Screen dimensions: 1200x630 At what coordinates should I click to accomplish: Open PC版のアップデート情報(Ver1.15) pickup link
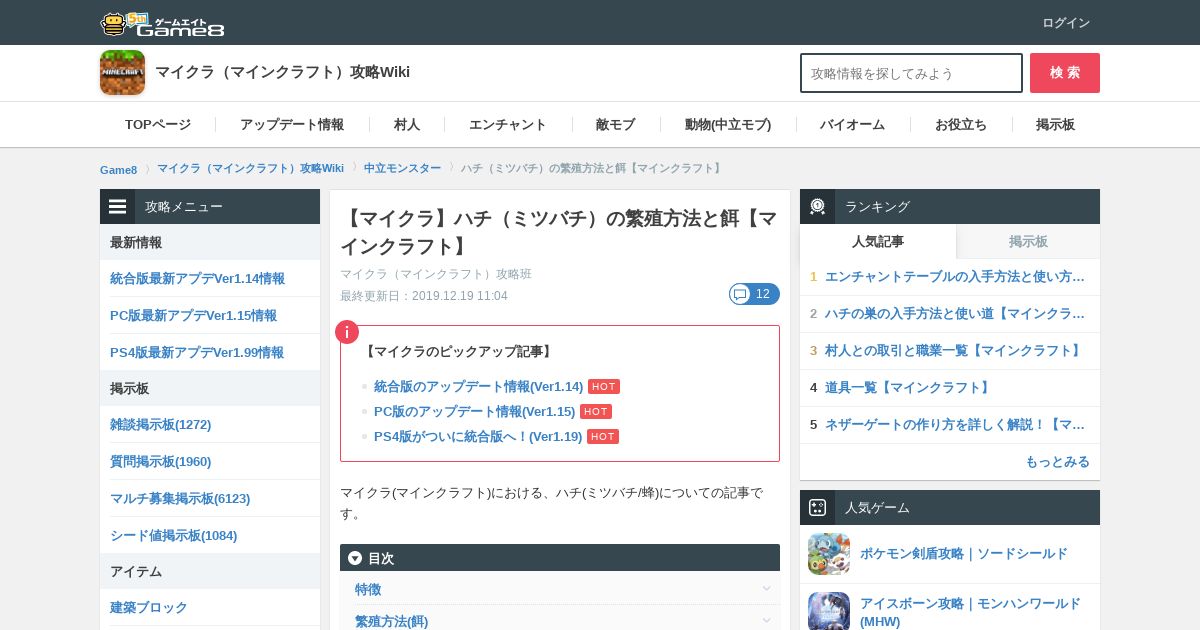point(474,412)
